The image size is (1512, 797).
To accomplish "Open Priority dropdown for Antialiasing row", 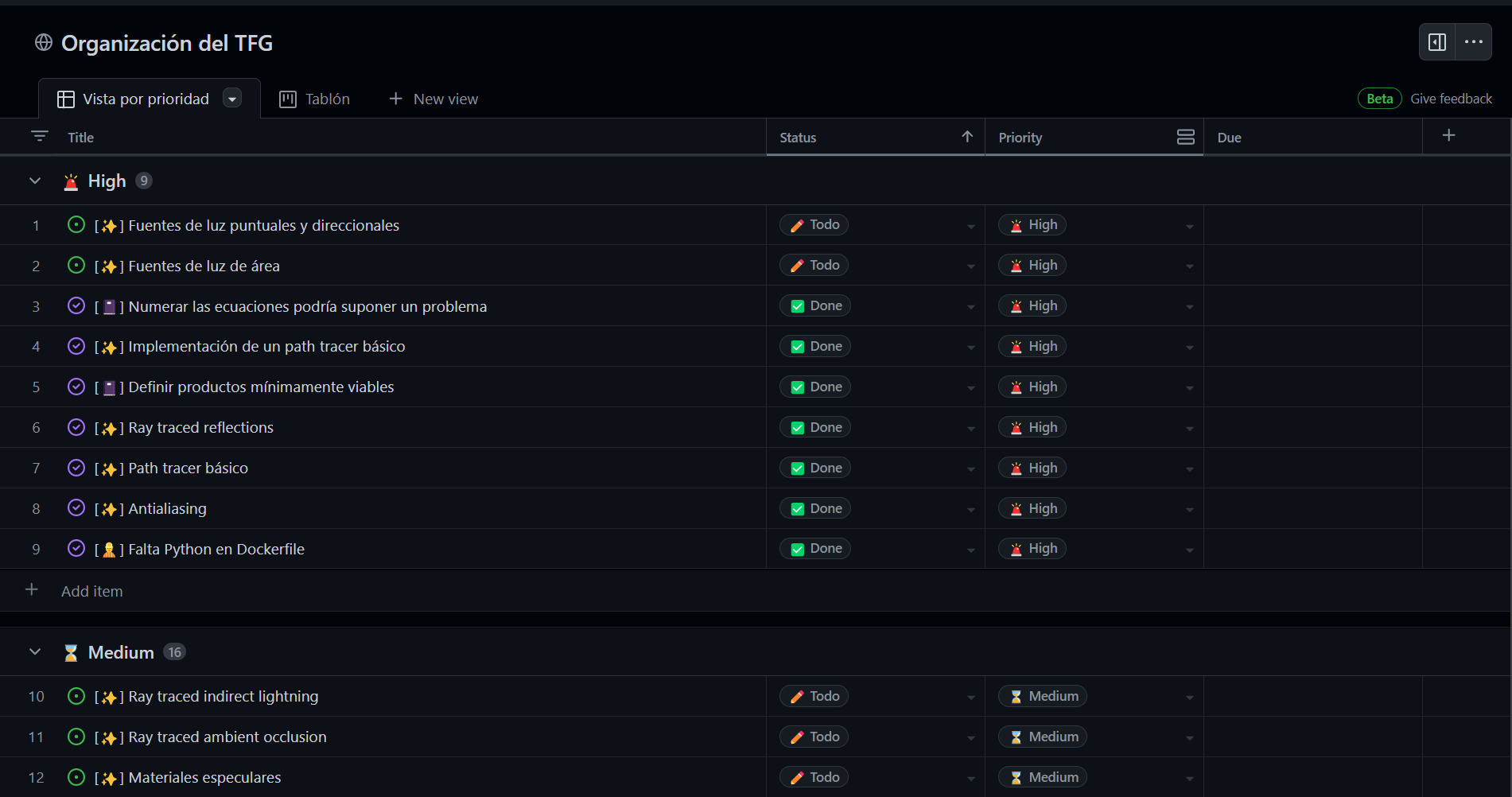I will (x=1189, y=510).
